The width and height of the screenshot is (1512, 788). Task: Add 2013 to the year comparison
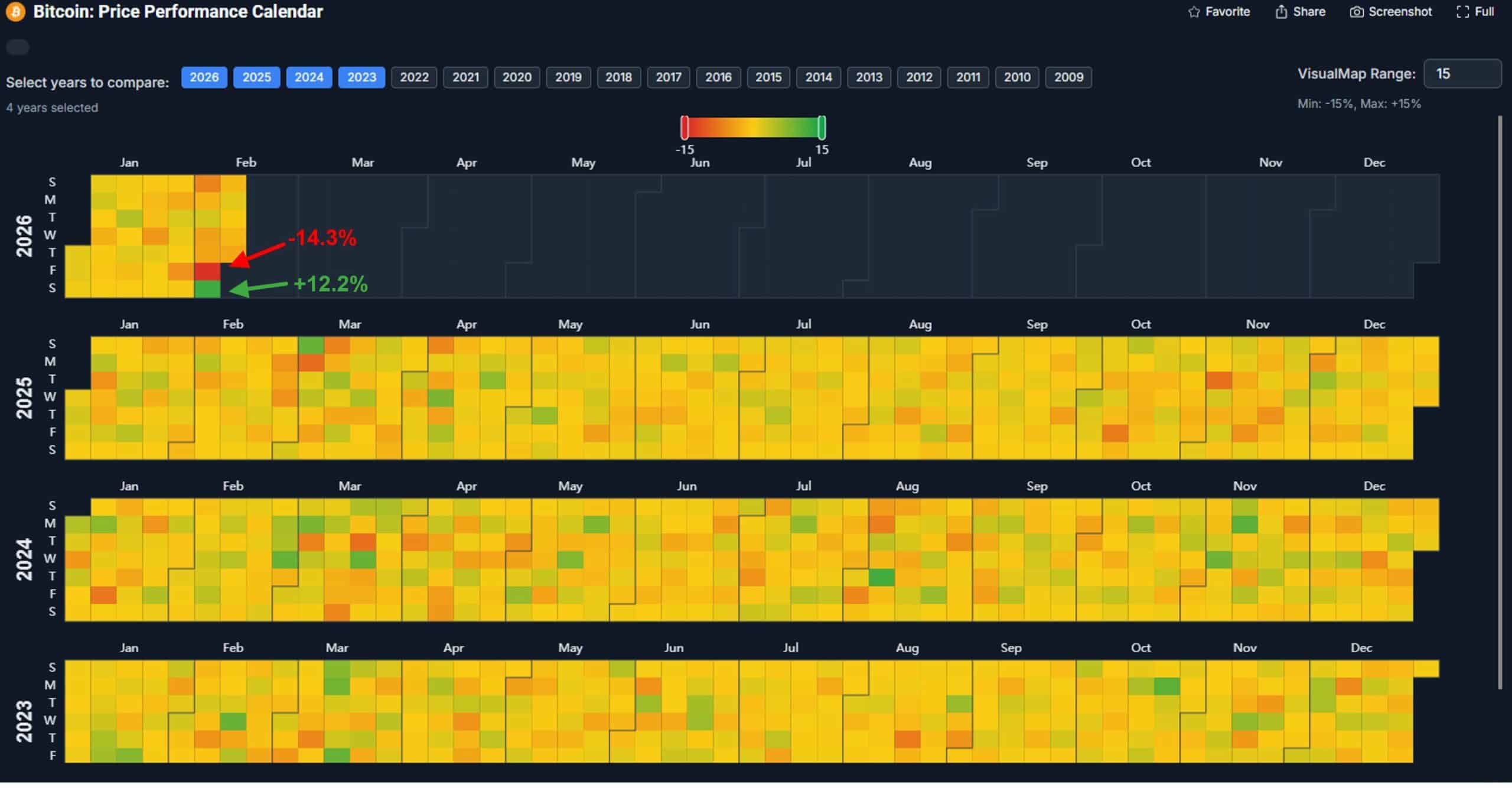869,77
